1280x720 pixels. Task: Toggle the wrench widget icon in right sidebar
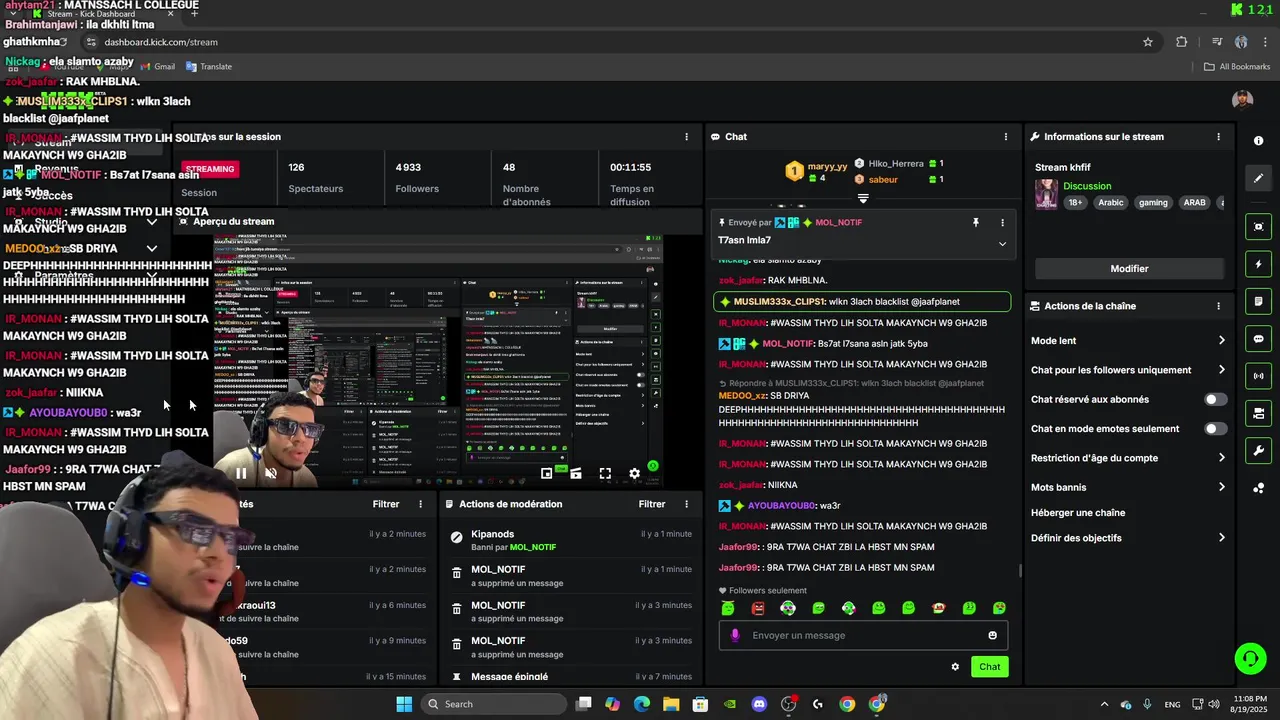[x=1259, y=451]
